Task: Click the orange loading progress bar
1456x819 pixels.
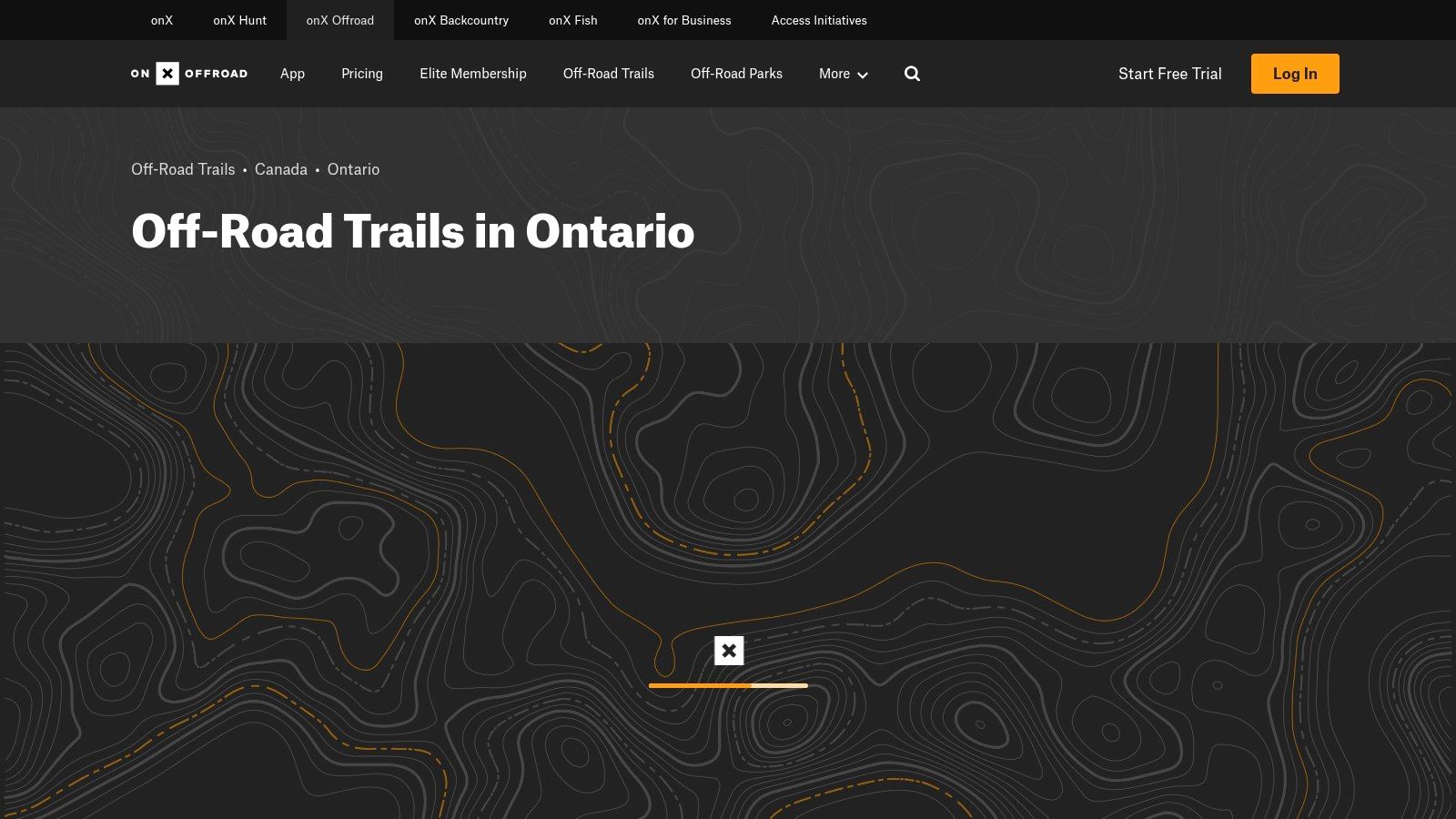Action: 727,685
